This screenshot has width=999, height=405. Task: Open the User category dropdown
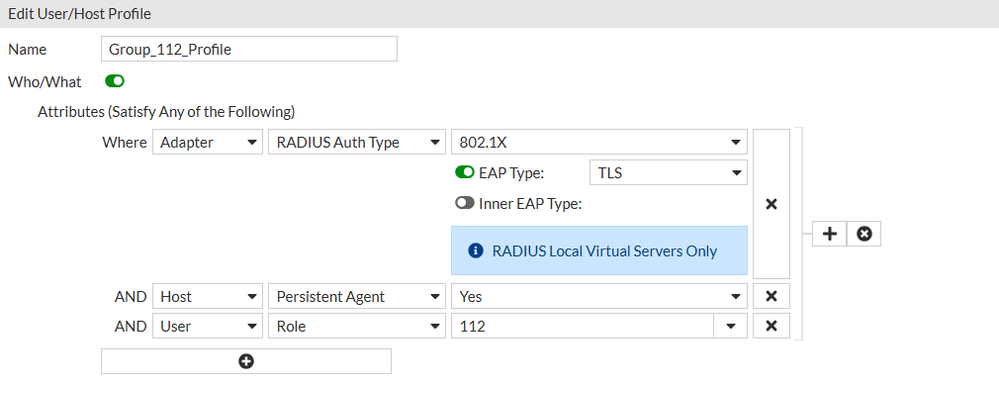(x=207, y=326)
